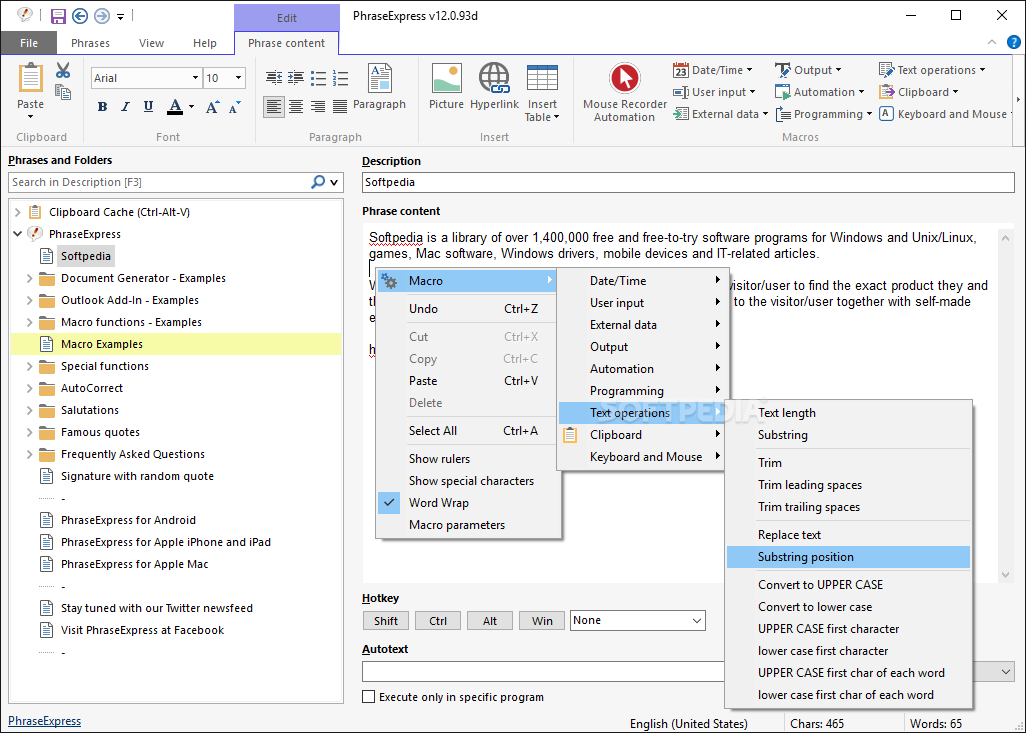Expand the AutoCorrect folder
The width and height of the screenshot is (1026, 733).
(x=29, y=388)
